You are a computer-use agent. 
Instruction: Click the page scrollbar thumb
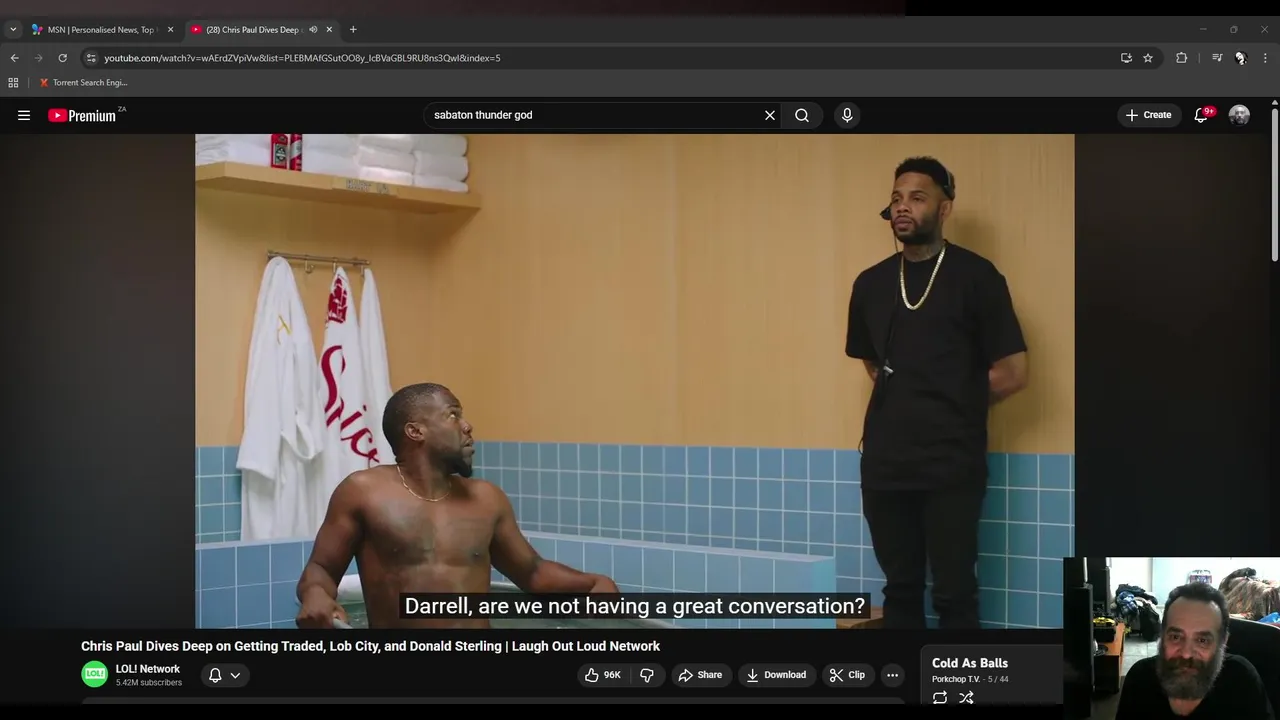1274,186
